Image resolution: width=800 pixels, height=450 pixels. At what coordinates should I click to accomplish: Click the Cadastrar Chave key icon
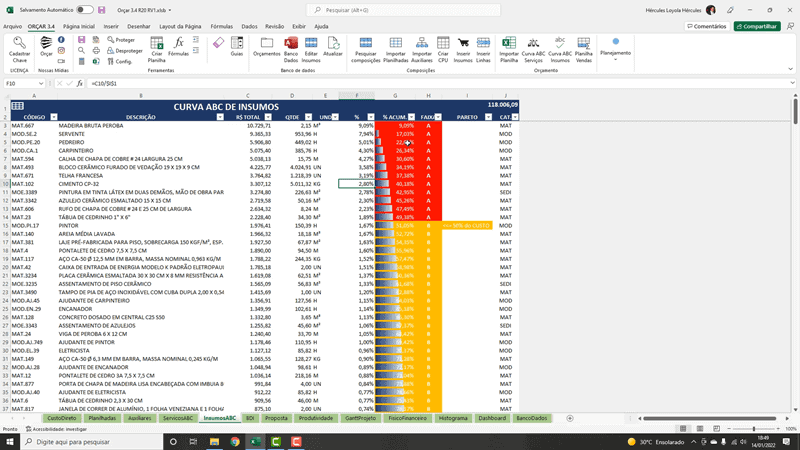19,43
